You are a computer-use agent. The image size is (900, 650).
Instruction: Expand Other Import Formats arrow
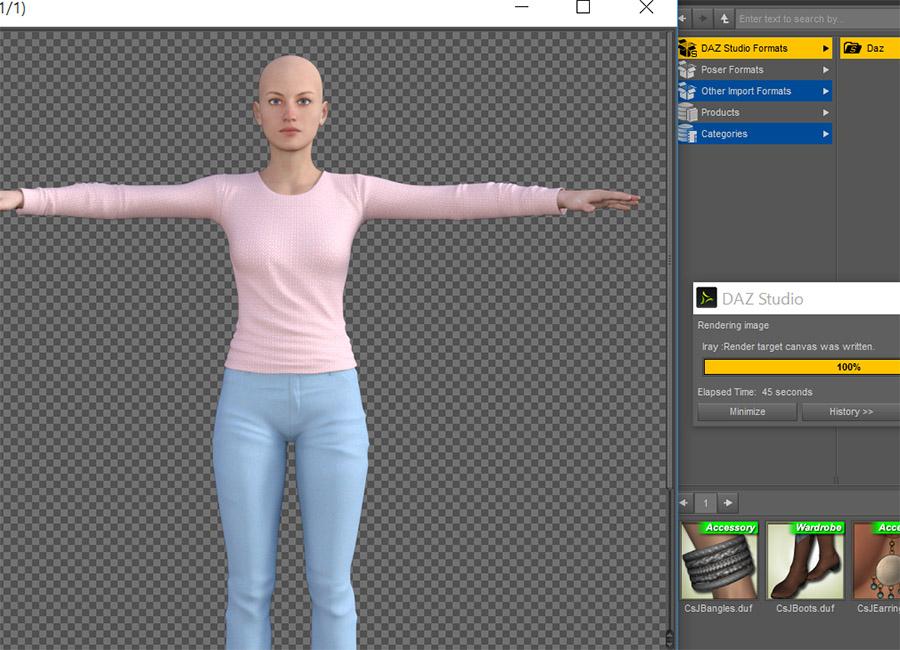(x=825, y=91)
